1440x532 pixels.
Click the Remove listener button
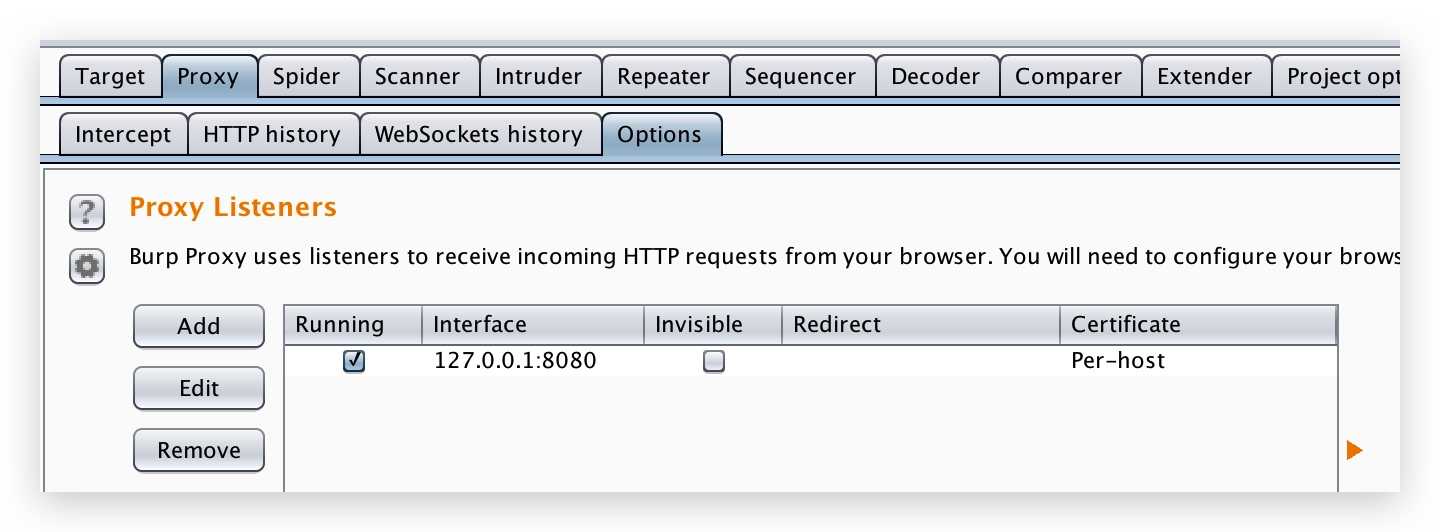(199, 450)
